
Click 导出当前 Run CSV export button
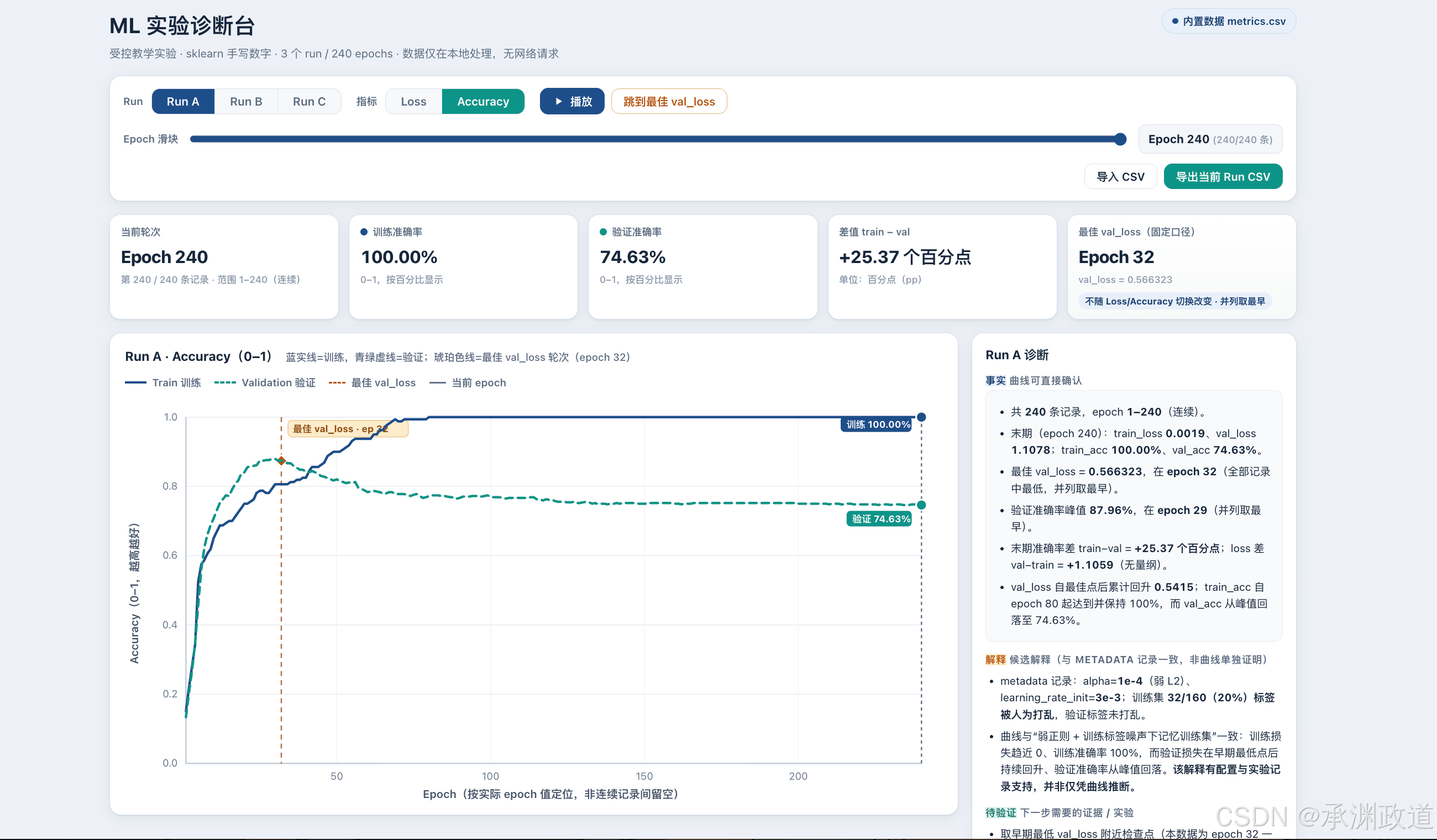click(1223, 177)
